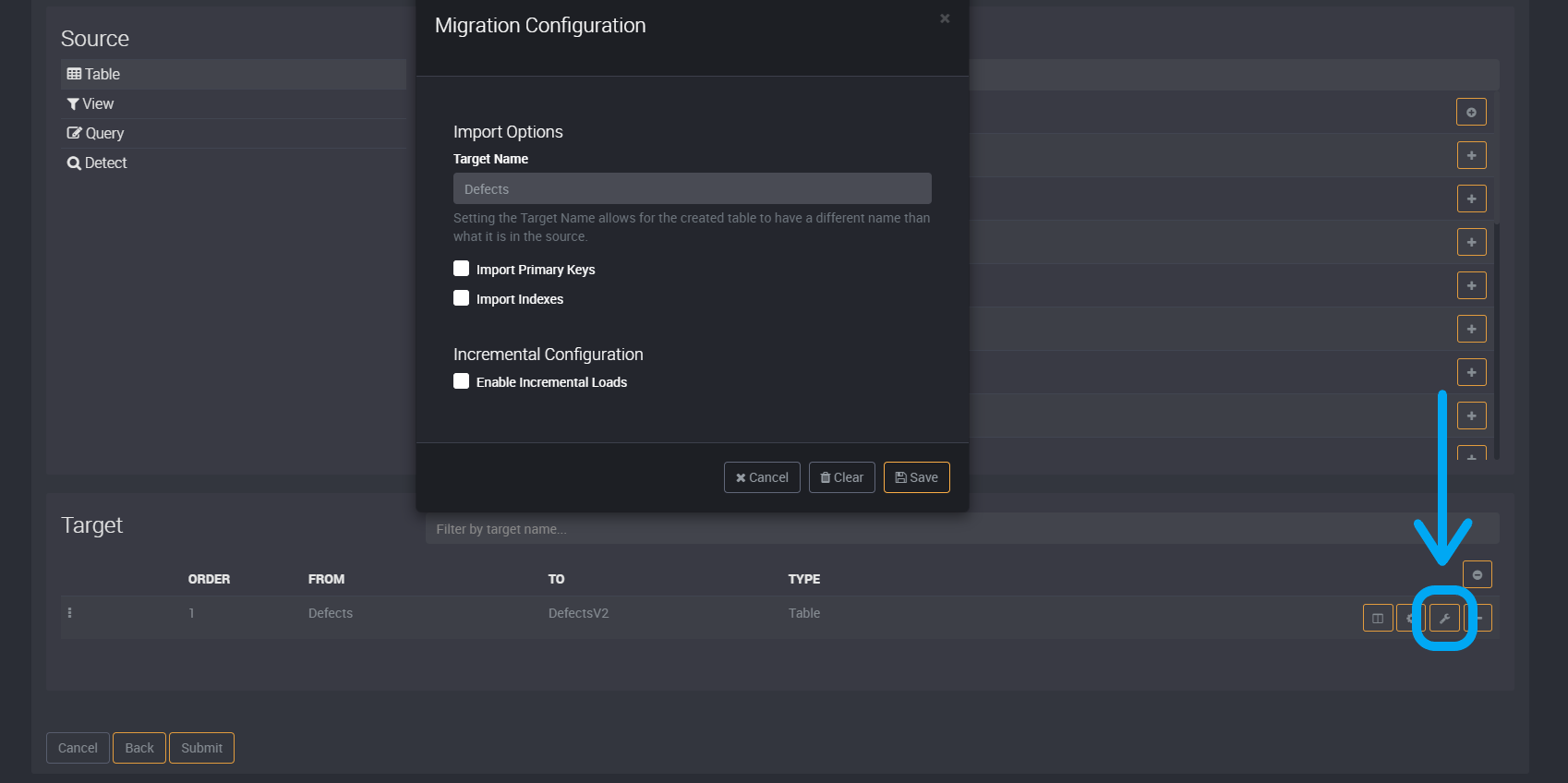Select View in the Source list

point(234,103)
